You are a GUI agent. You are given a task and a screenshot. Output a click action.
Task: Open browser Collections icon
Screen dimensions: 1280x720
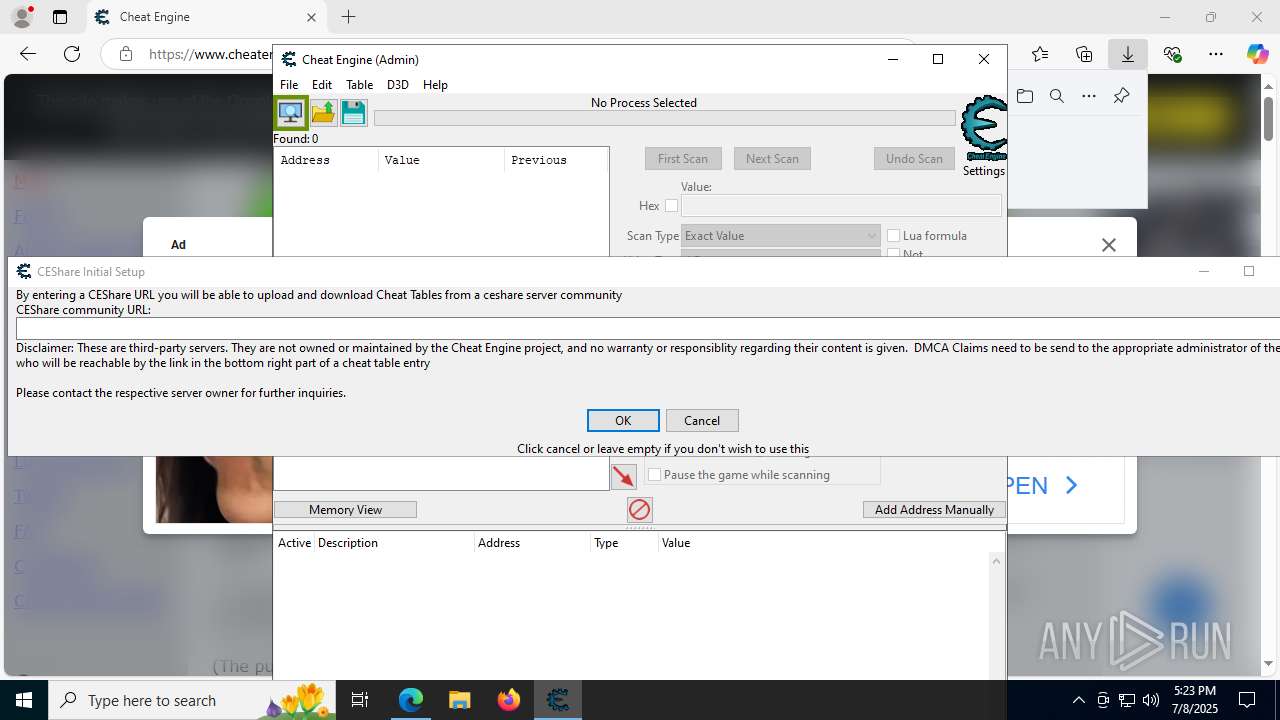coord(1084,54)
